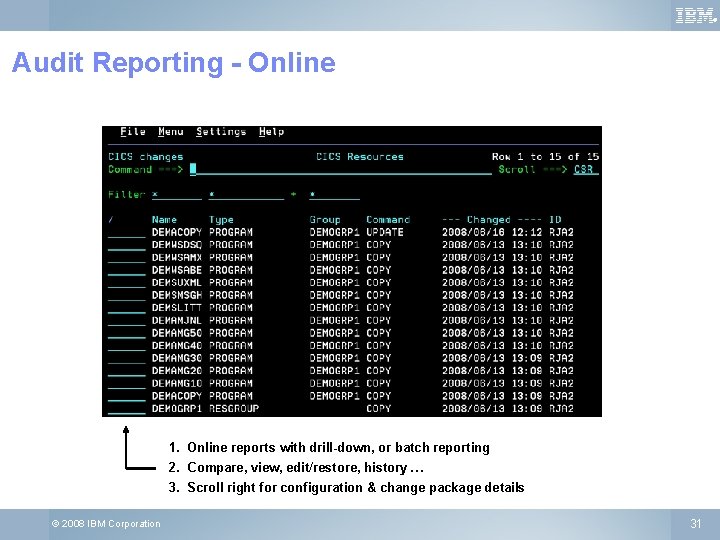The height and width of the screenshot is (540, 720).
Task: Click the UPDATE command cell
Action: click(385, 232)
